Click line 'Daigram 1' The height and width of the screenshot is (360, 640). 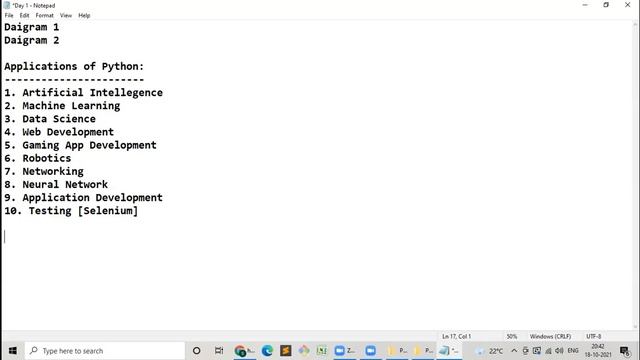(x=32, y=27)
